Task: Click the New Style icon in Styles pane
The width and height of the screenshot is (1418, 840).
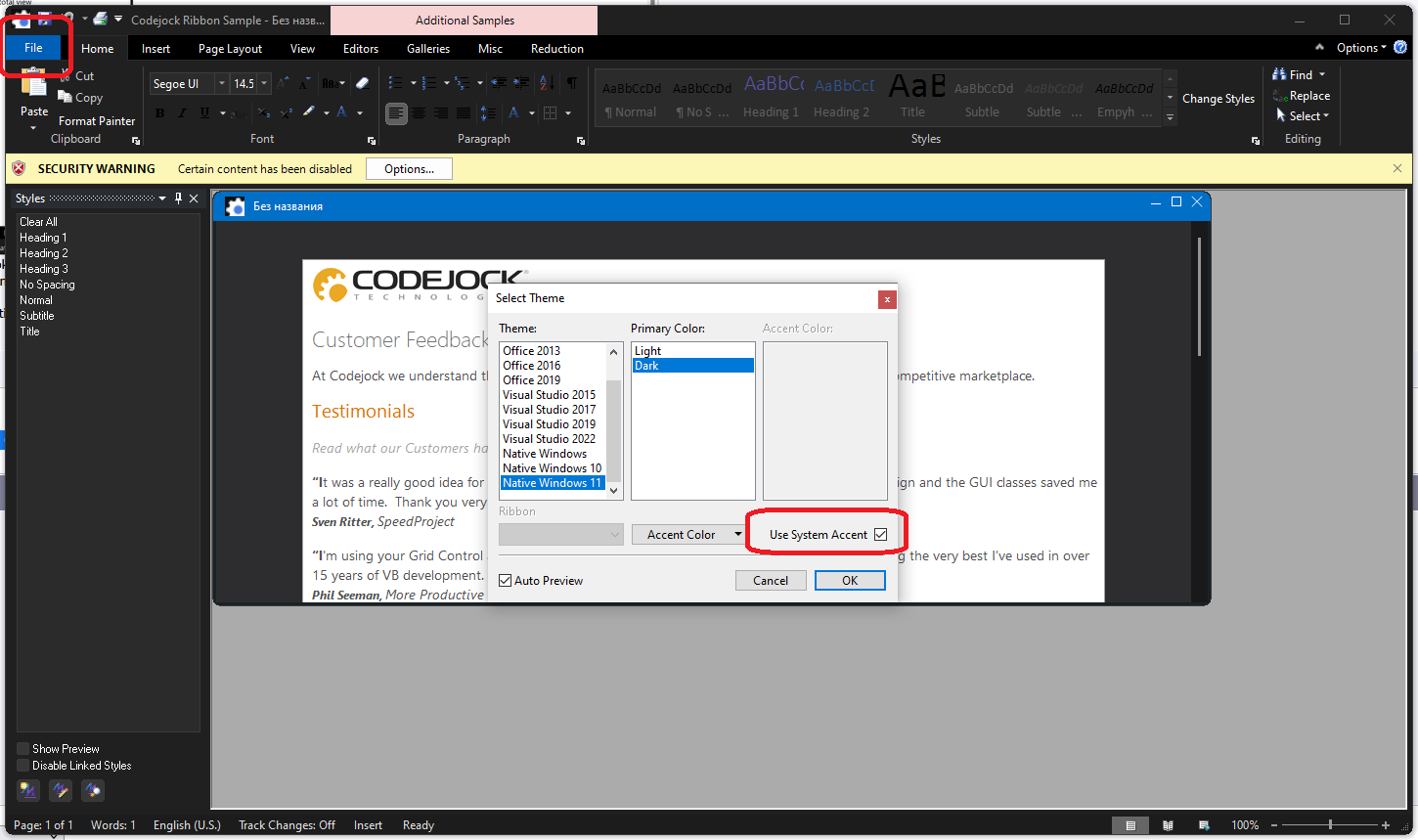Action: pyautogui.click(x=28, y=790)
